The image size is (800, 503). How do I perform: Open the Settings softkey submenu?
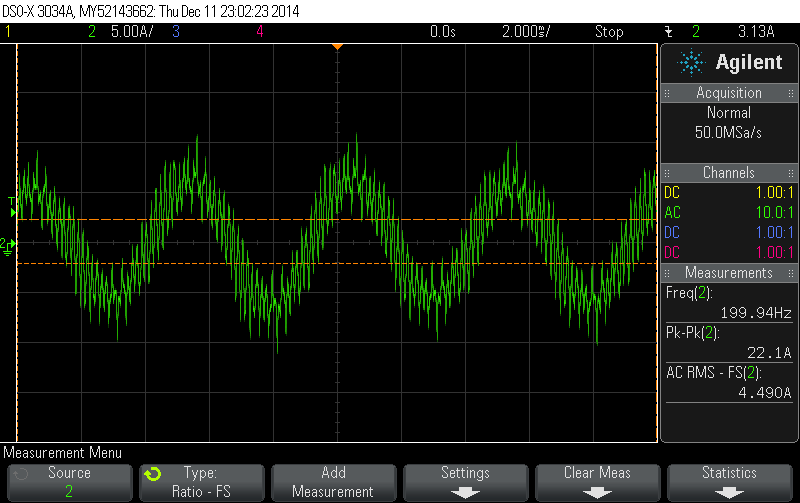coord(465,481)
